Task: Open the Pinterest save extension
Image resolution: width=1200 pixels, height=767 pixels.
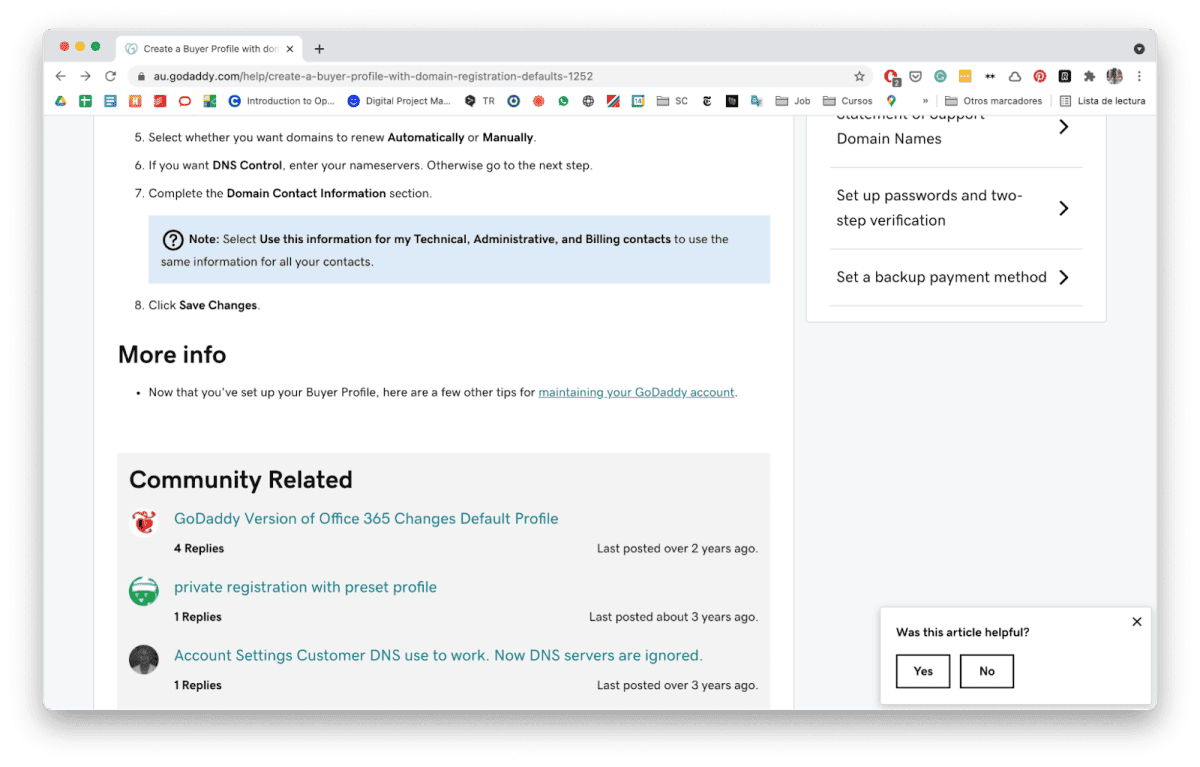Action: pyautogui.click(x=1040, y=76)
